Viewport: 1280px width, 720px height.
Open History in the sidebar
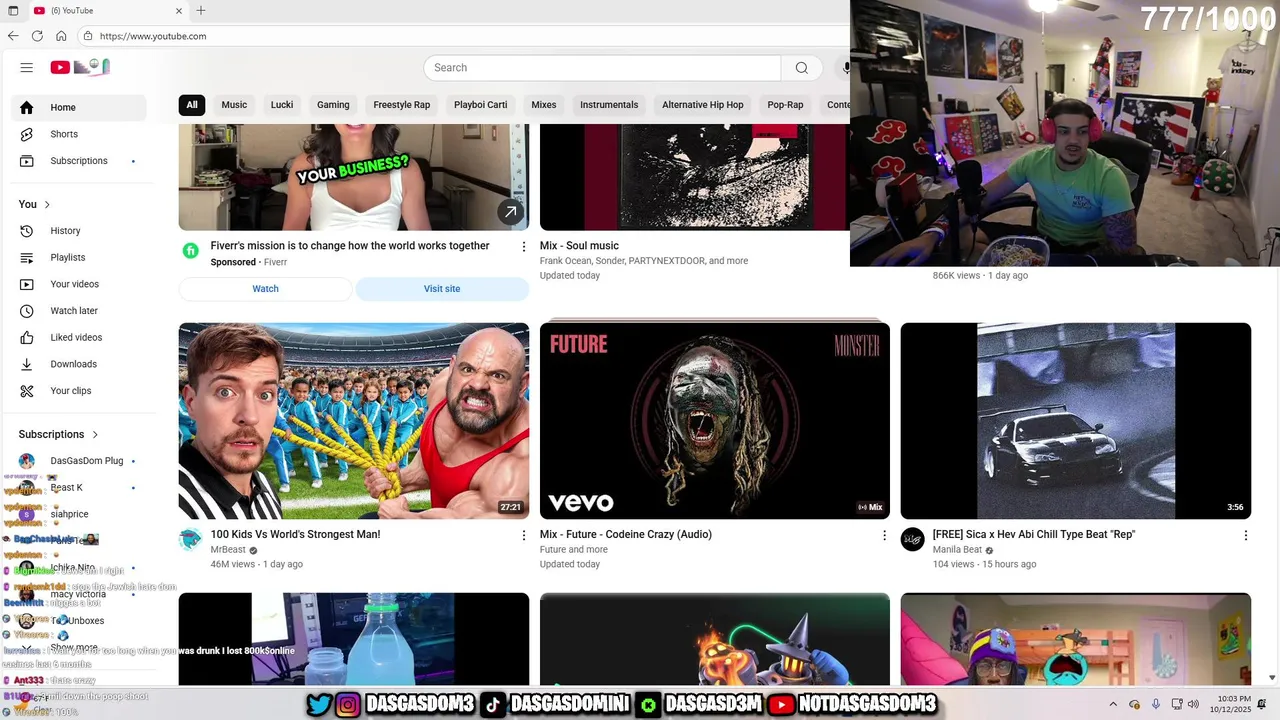tap(78, 231)
